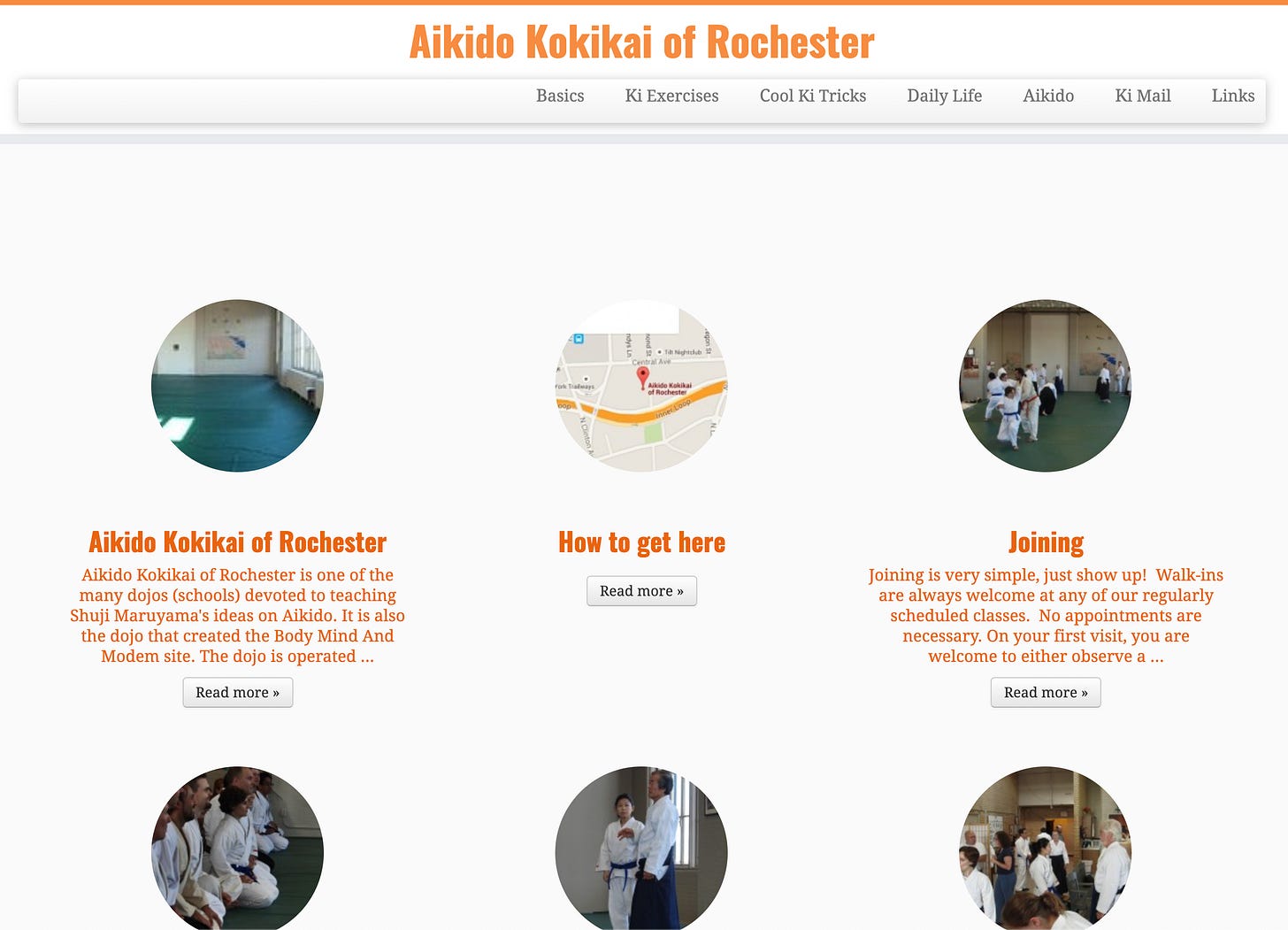Click Read more under How to get here
Image resolution: width=1288 pixels, height=930 pixels.
[641, 590]
